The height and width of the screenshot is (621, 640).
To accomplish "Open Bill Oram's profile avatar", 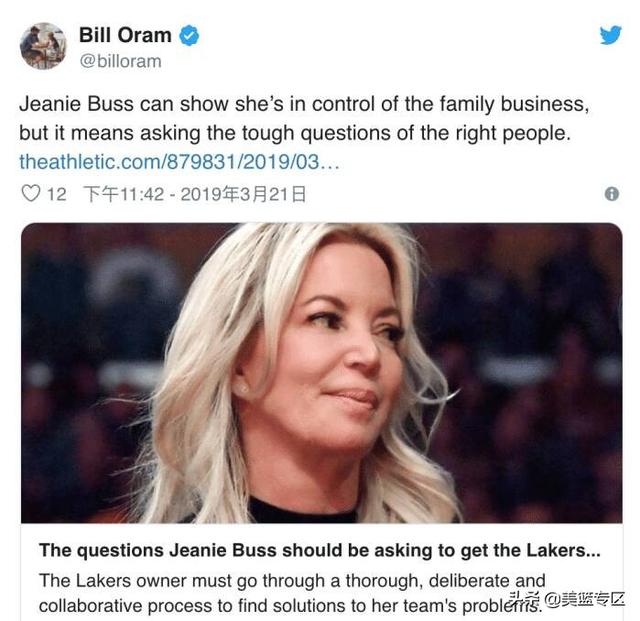I will (43, 46).
